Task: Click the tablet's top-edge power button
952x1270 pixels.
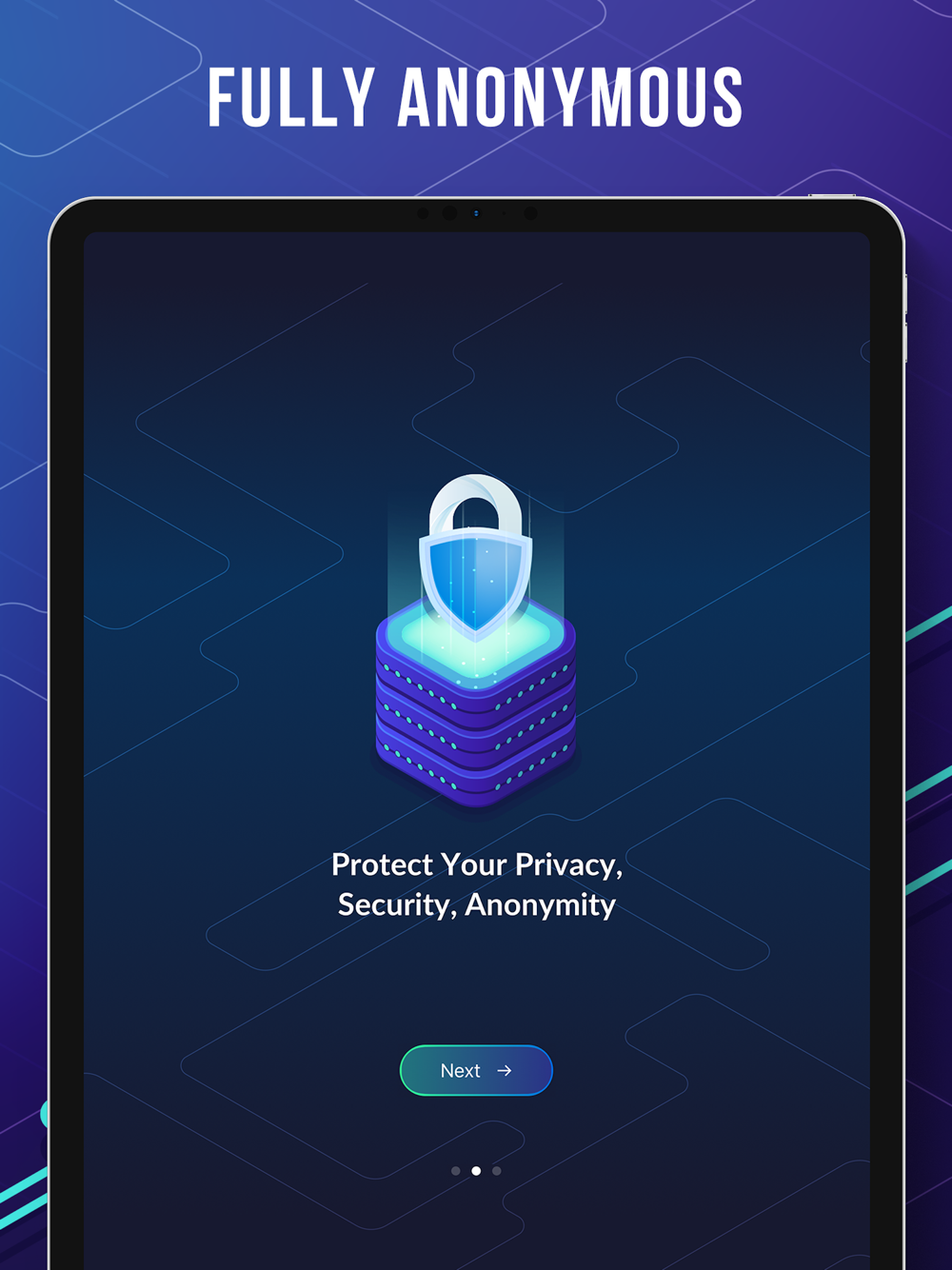Action: (x=832, y=195)
